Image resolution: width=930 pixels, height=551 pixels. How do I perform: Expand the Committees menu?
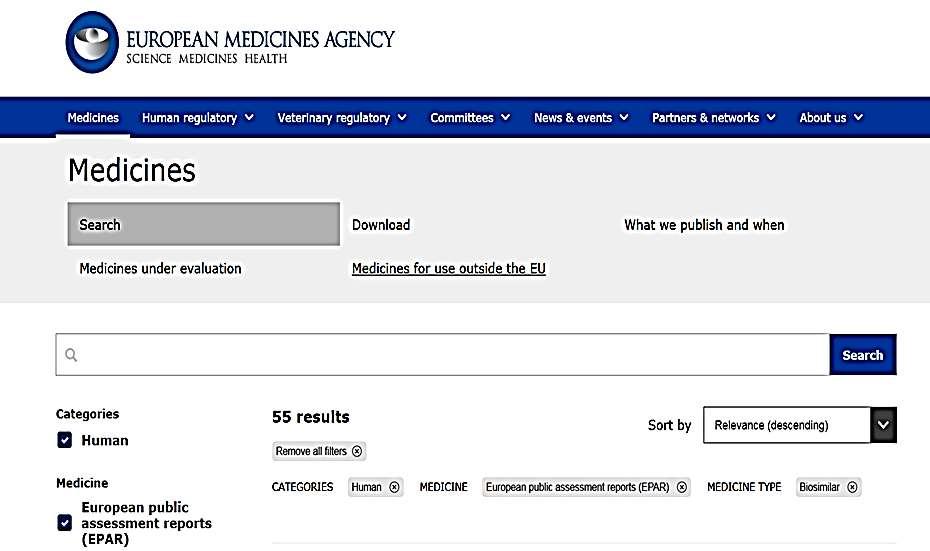(470, 118)
